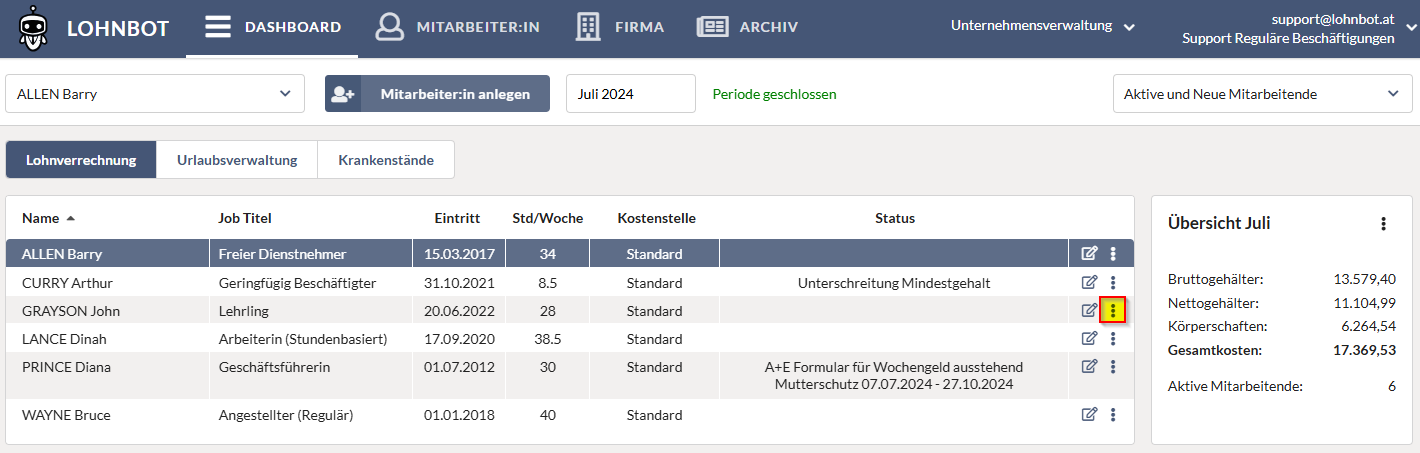Expand the ALLEN Barry employee dropdown
This screenshot has width=1420, height=453.
coord(155,94)
